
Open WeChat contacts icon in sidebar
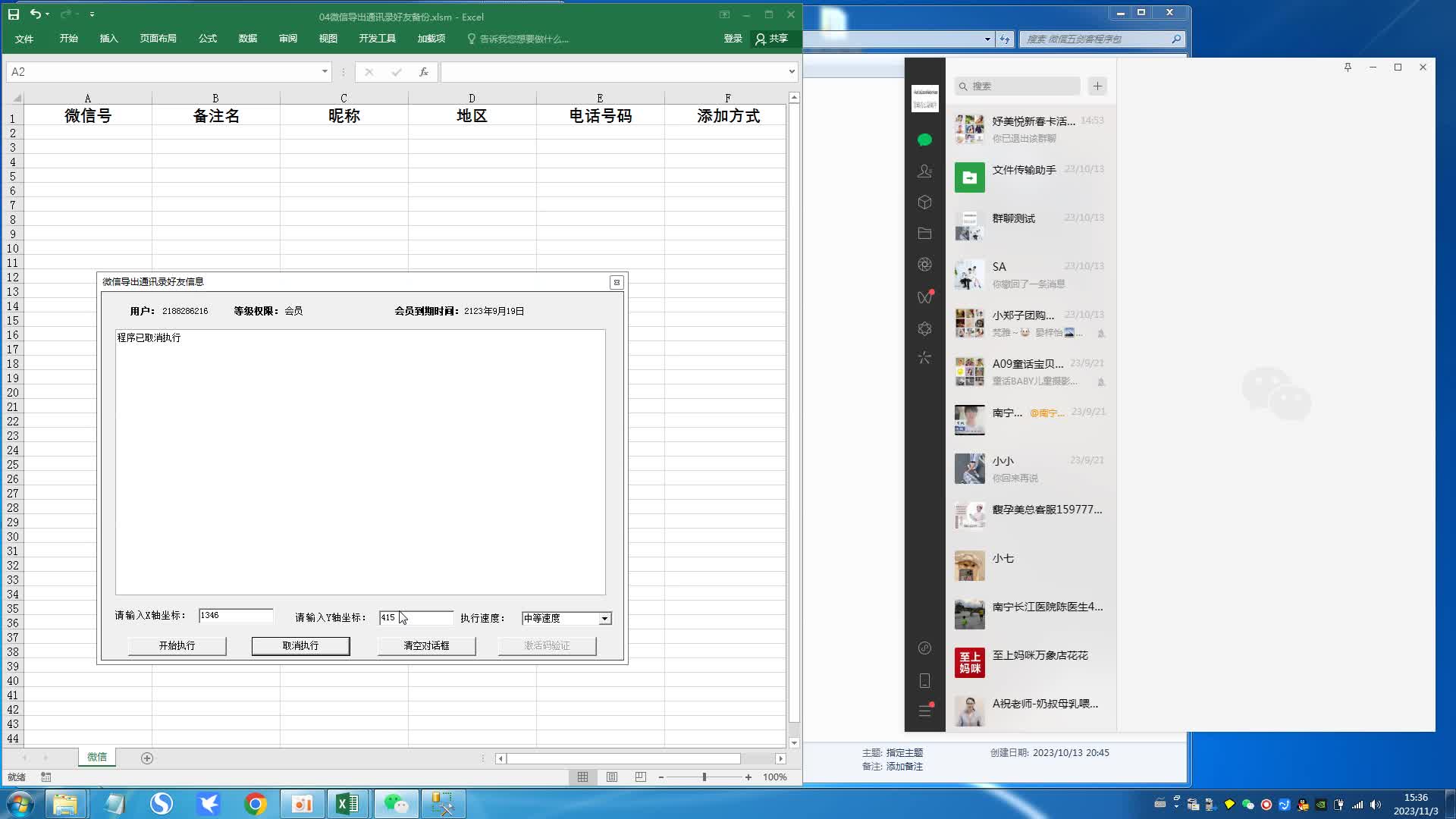click(924, 171)
